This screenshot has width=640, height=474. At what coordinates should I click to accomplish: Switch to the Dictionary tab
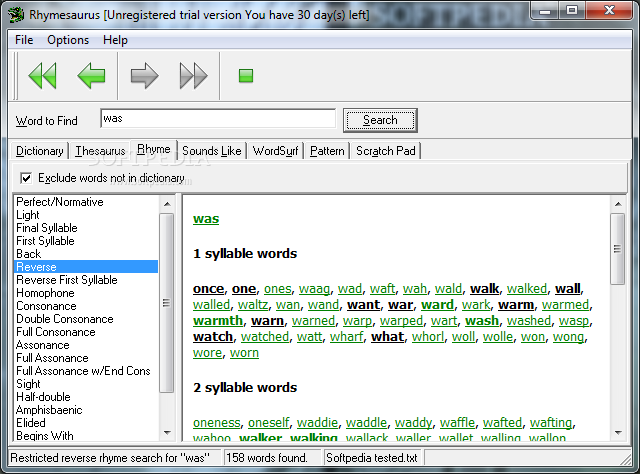coord(40,151)
